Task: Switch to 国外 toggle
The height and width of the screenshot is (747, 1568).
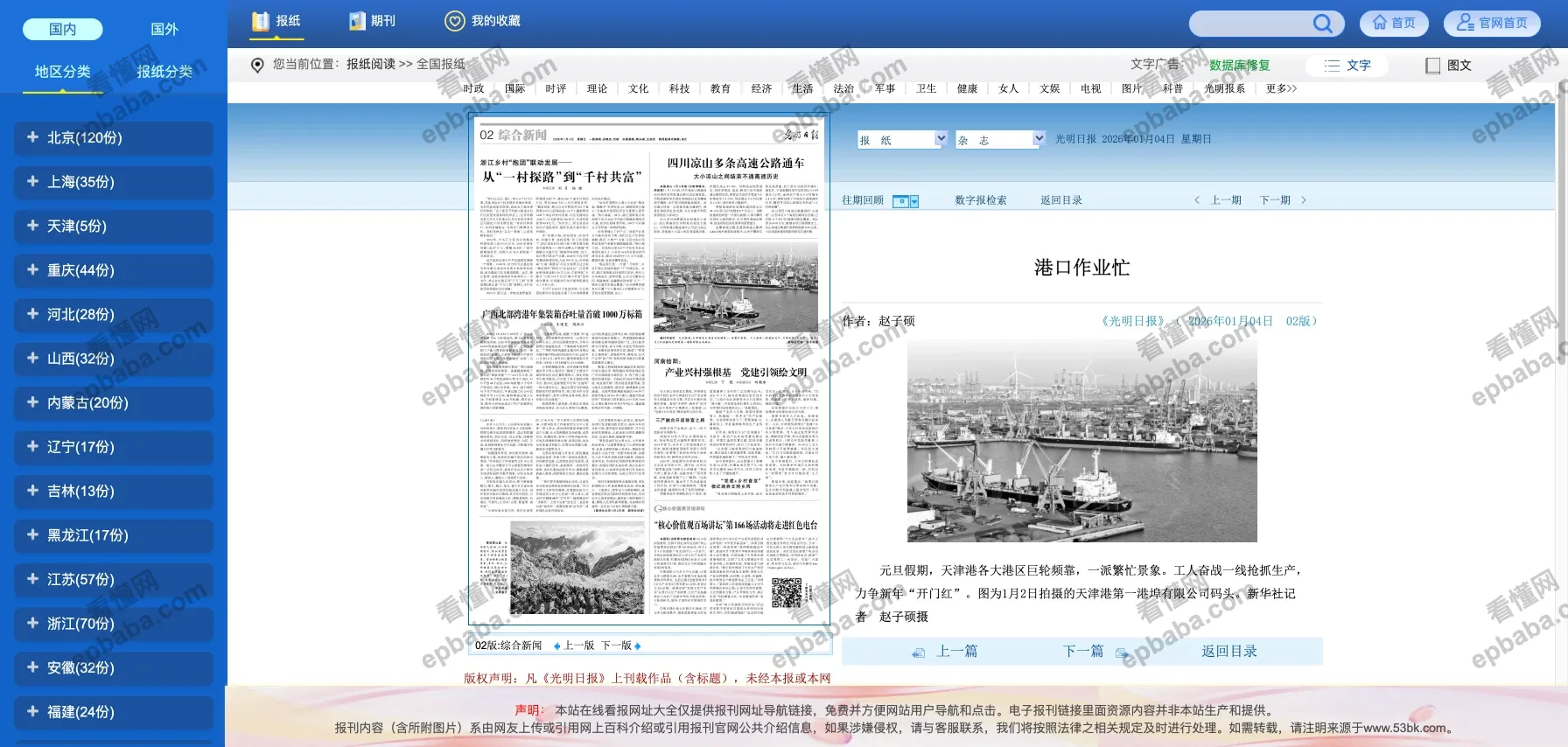Action: (164, 29)
